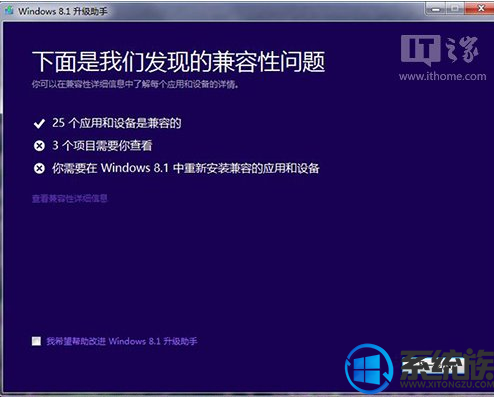Click the www.xitongzu.com watermark text
494x397 pixels.
click(x=447, y=384)
